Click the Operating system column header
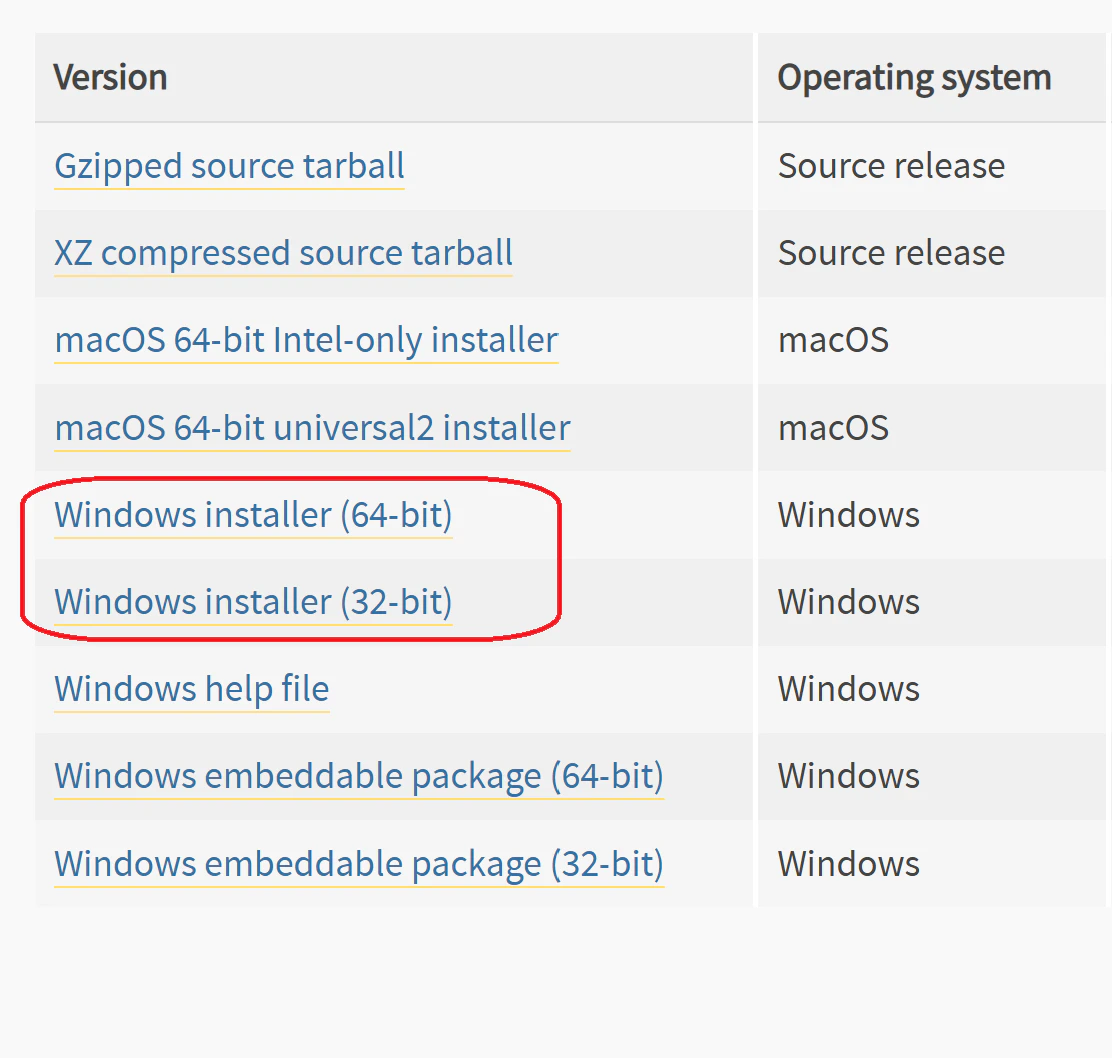This screenshot has width=1112, height=1058. (914, 78)
